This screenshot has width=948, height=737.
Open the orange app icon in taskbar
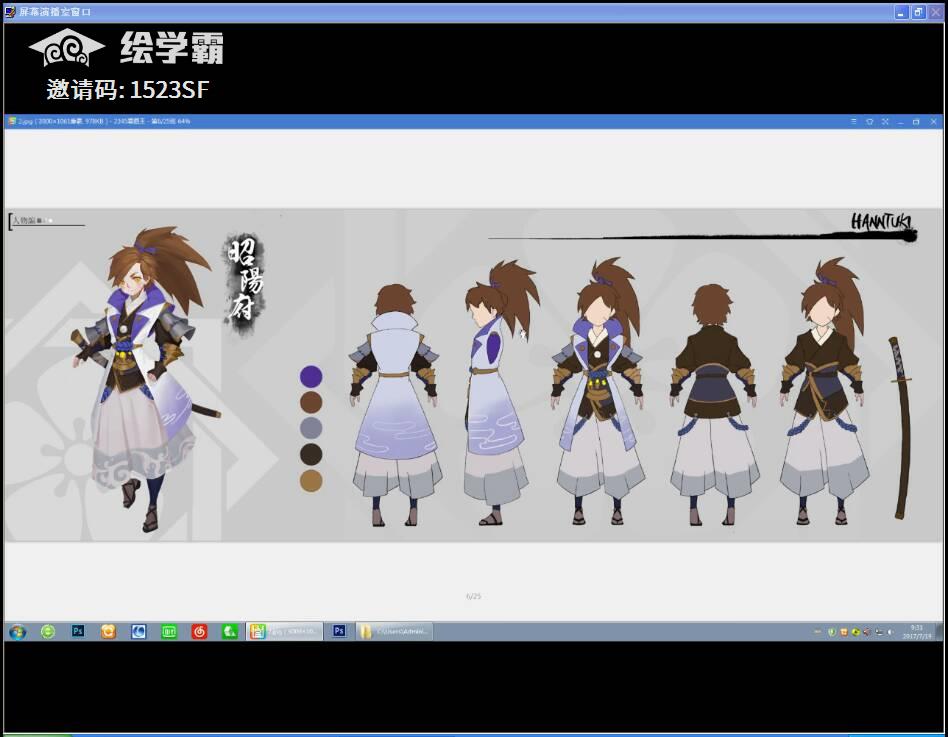click(108, 632)
